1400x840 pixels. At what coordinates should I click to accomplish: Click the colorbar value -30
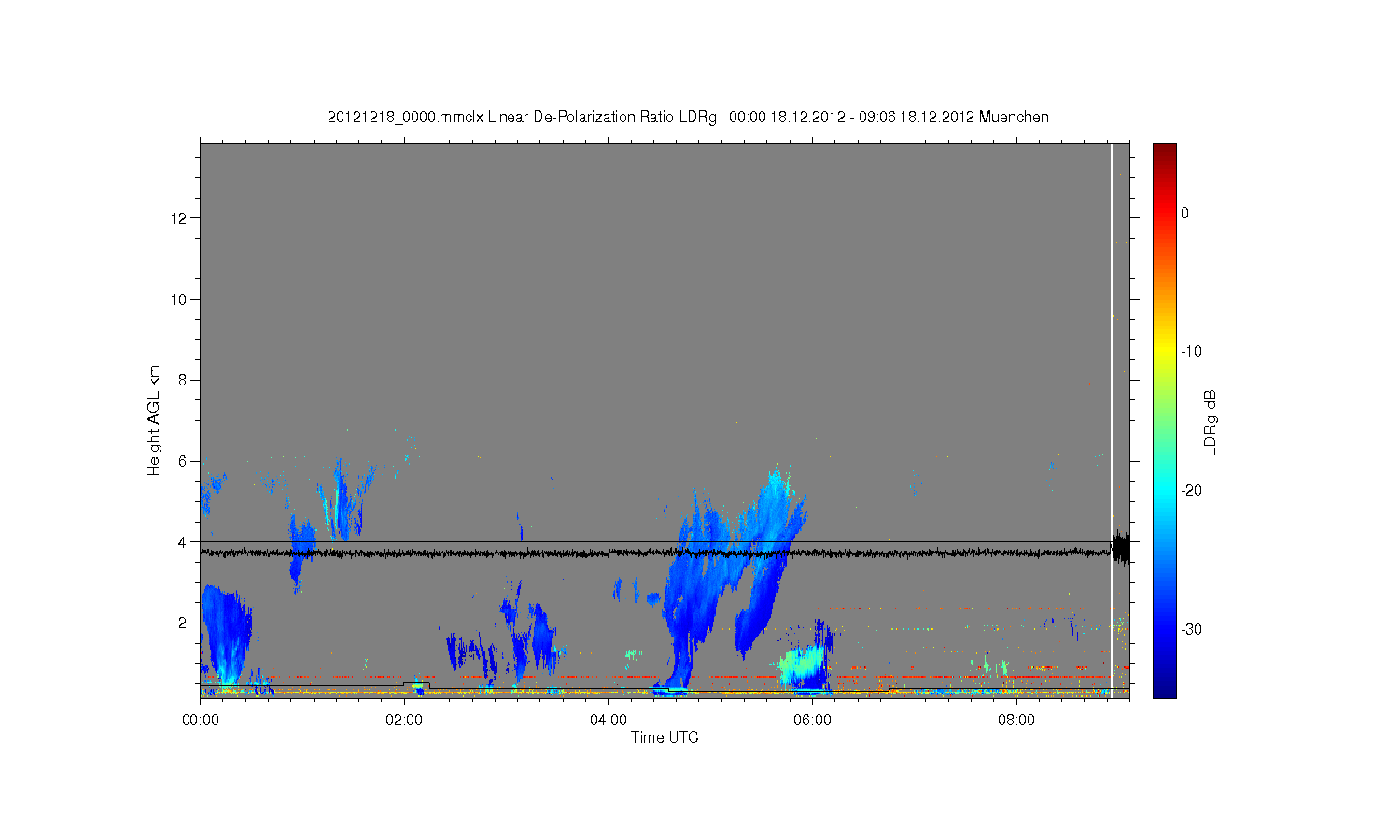pos(1191,629)
